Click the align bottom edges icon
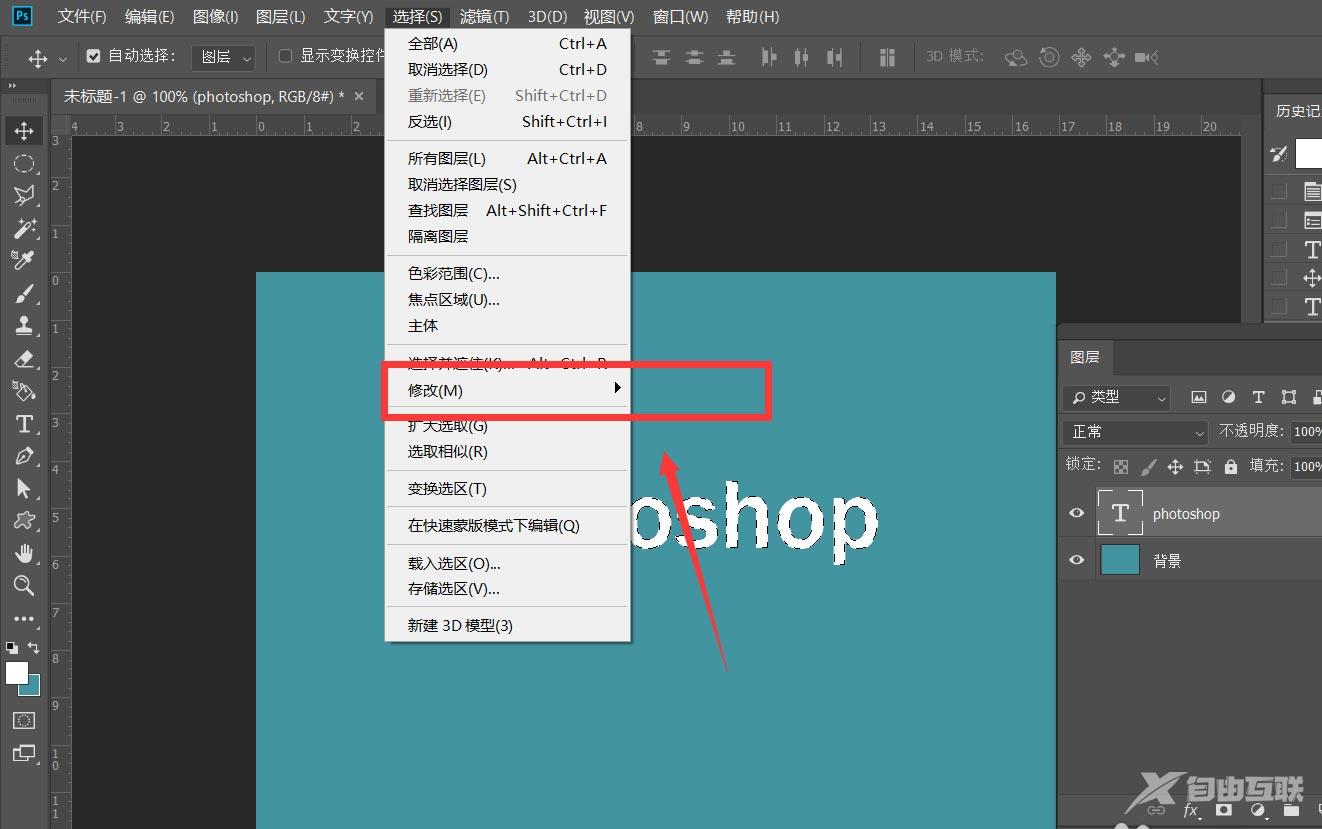 tap(727, 57)
